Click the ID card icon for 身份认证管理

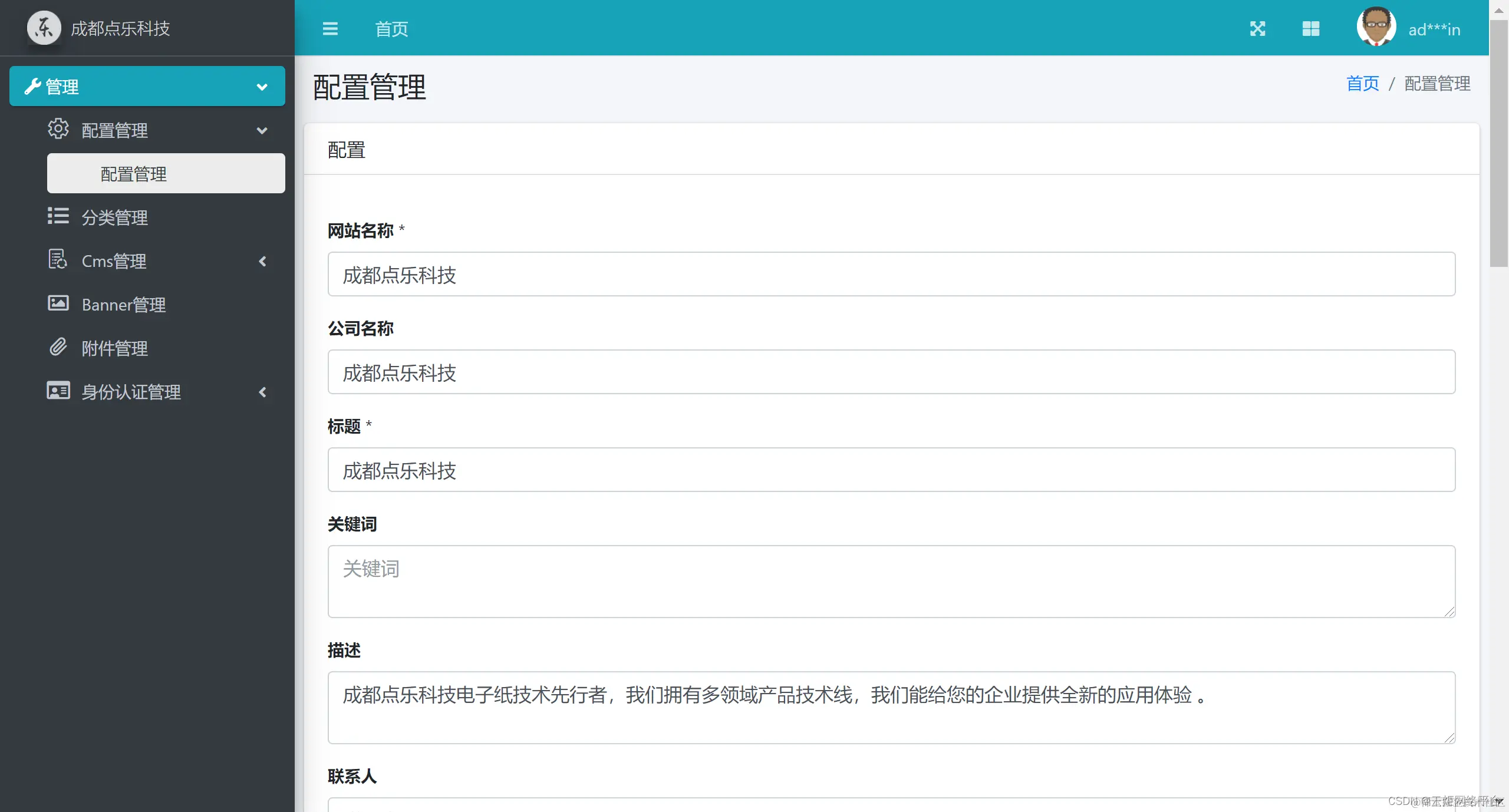coord(58,391)
